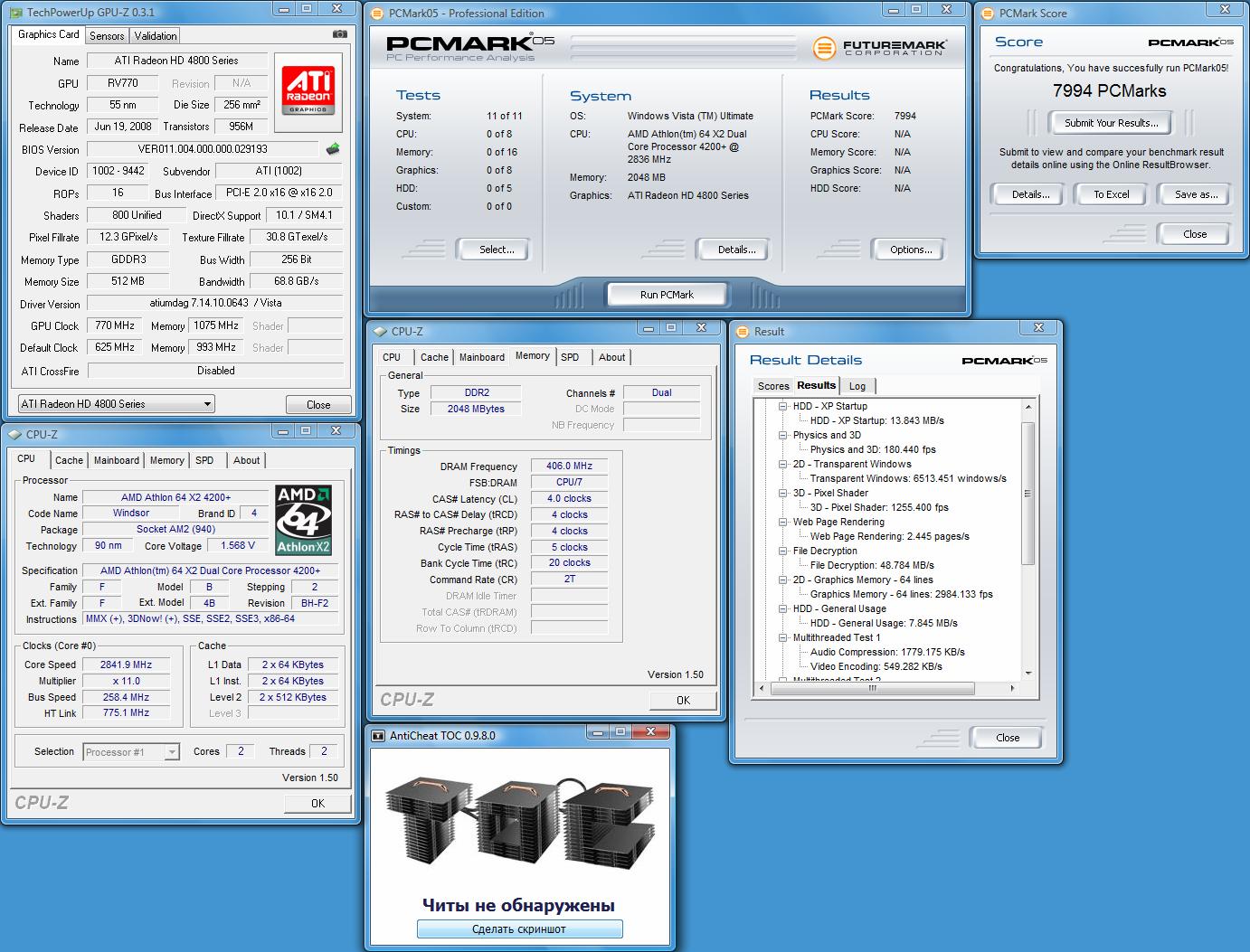1250x952 pixels.
Task: Open Details... in the PCMark Score window
Action: coord(1030,194)
